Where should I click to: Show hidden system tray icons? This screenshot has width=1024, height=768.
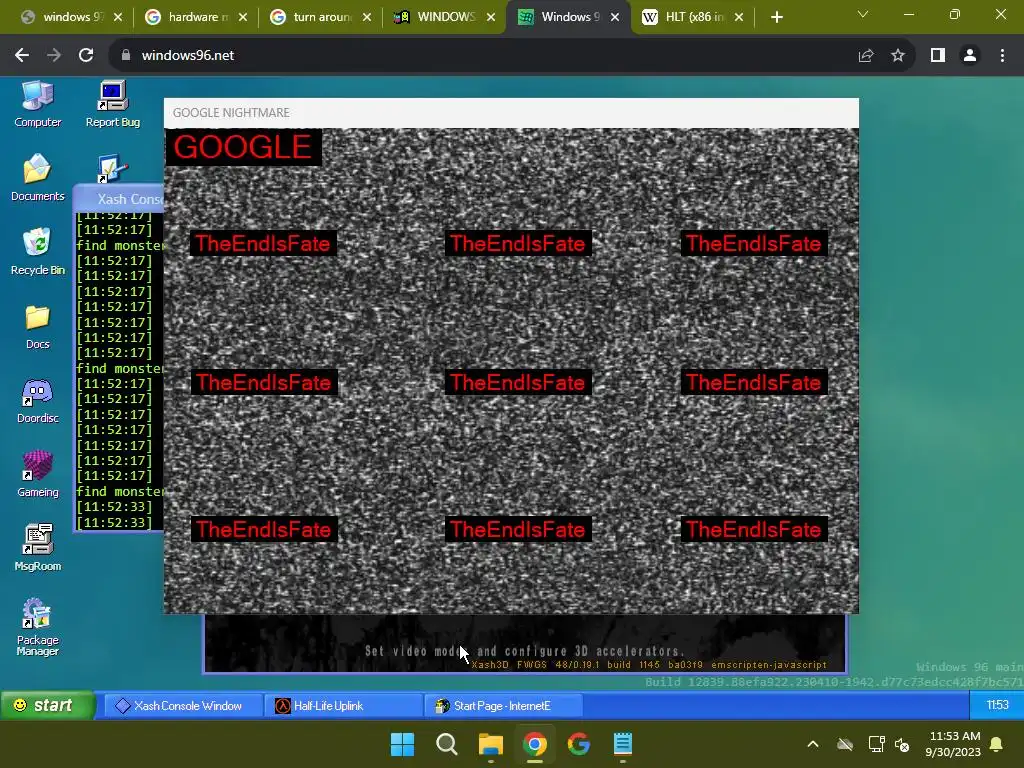click(x=813, y=744)
